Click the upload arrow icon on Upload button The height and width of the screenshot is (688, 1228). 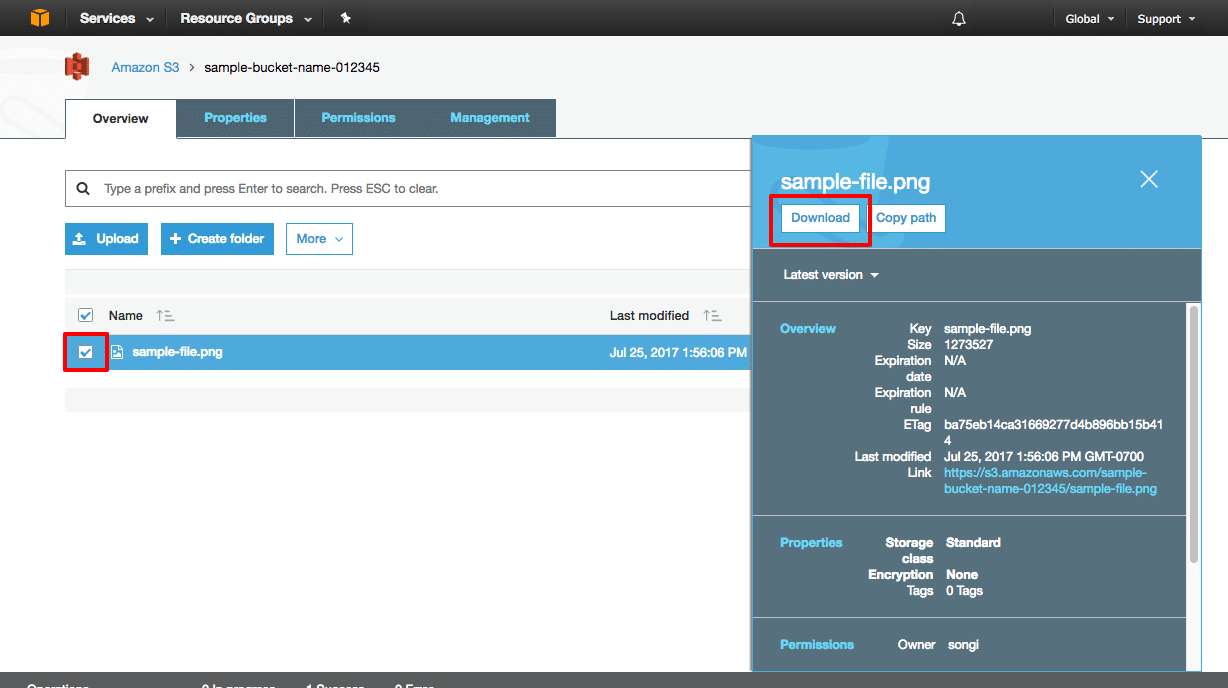(78, 238)
